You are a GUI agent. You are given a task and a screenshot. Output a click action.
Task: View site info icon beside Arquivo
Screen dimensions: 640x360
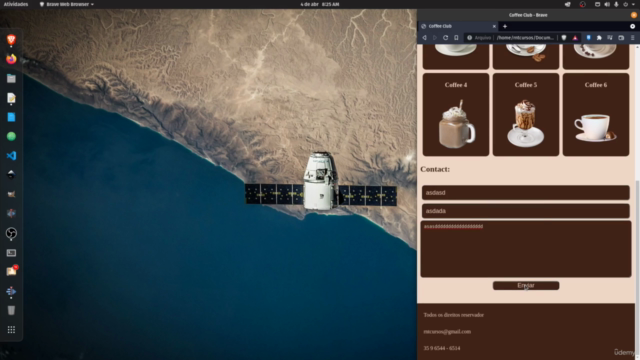[x=469, y=38]
